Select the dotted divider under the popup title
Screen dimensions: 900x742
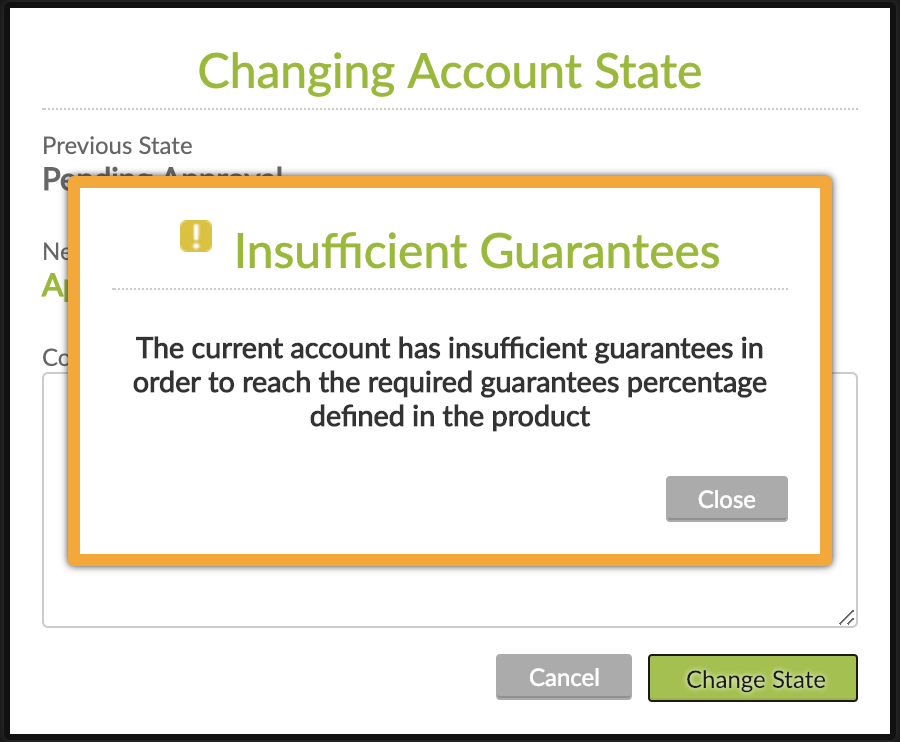(450, 289)
